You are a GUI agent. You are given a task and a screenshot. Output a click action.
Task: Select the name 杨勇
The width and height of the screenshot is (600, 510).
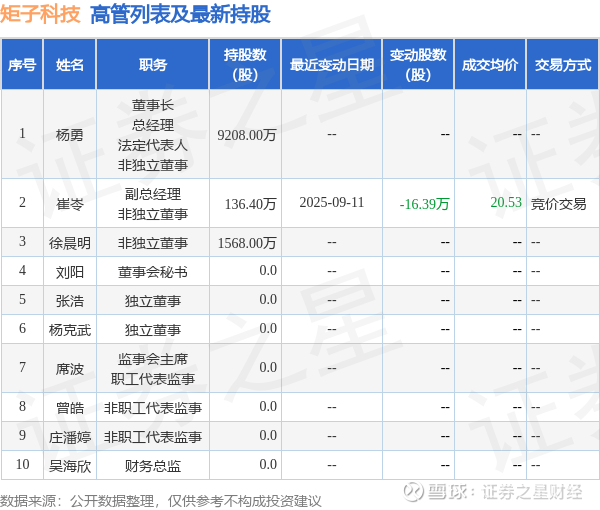pyautogui.click(x=69, y=135)
